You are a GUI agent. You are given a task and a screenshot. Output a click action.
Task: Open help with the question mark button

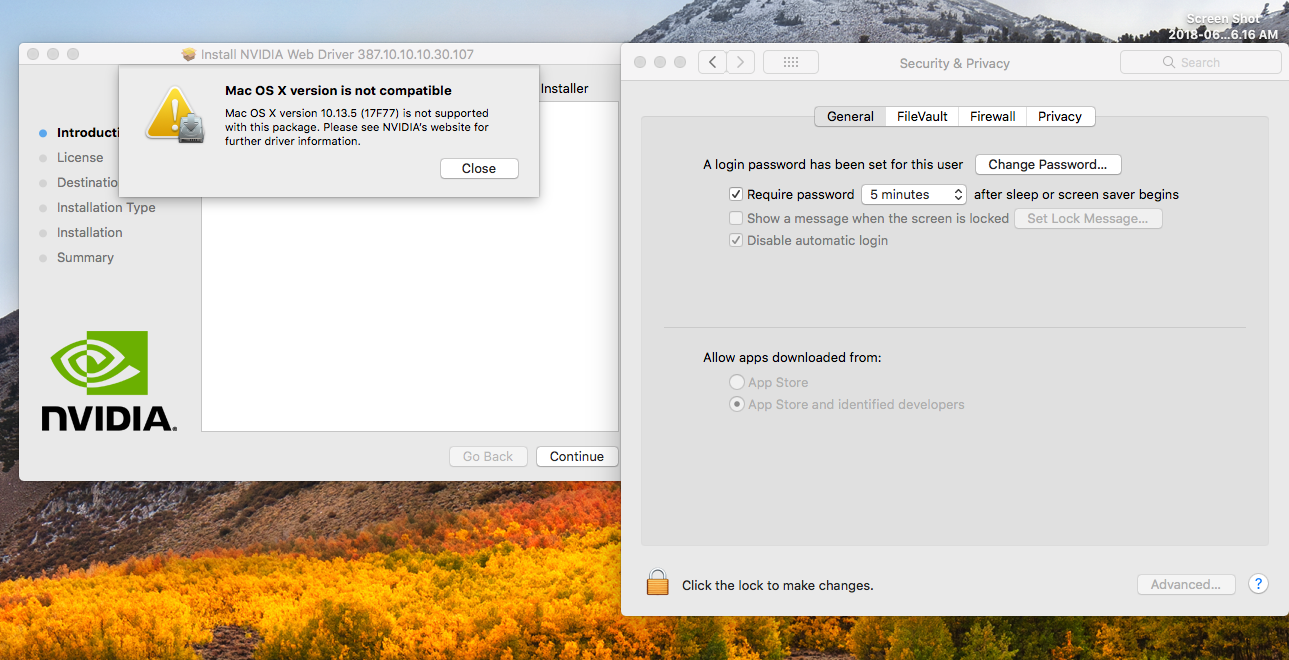tap(1259, 584)
